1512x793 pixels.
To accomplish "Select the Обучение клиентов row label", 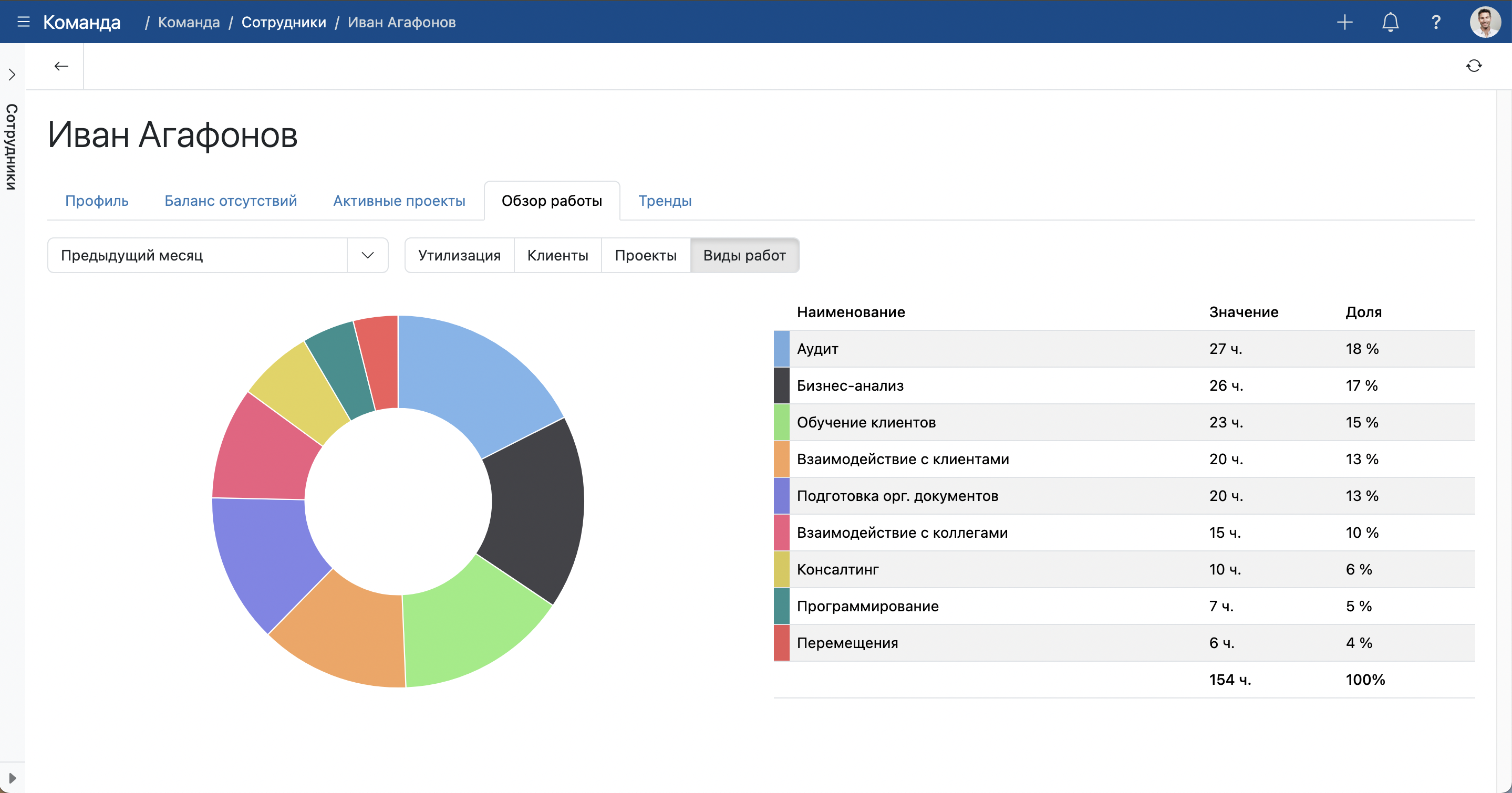I will (x=866, y=422).
